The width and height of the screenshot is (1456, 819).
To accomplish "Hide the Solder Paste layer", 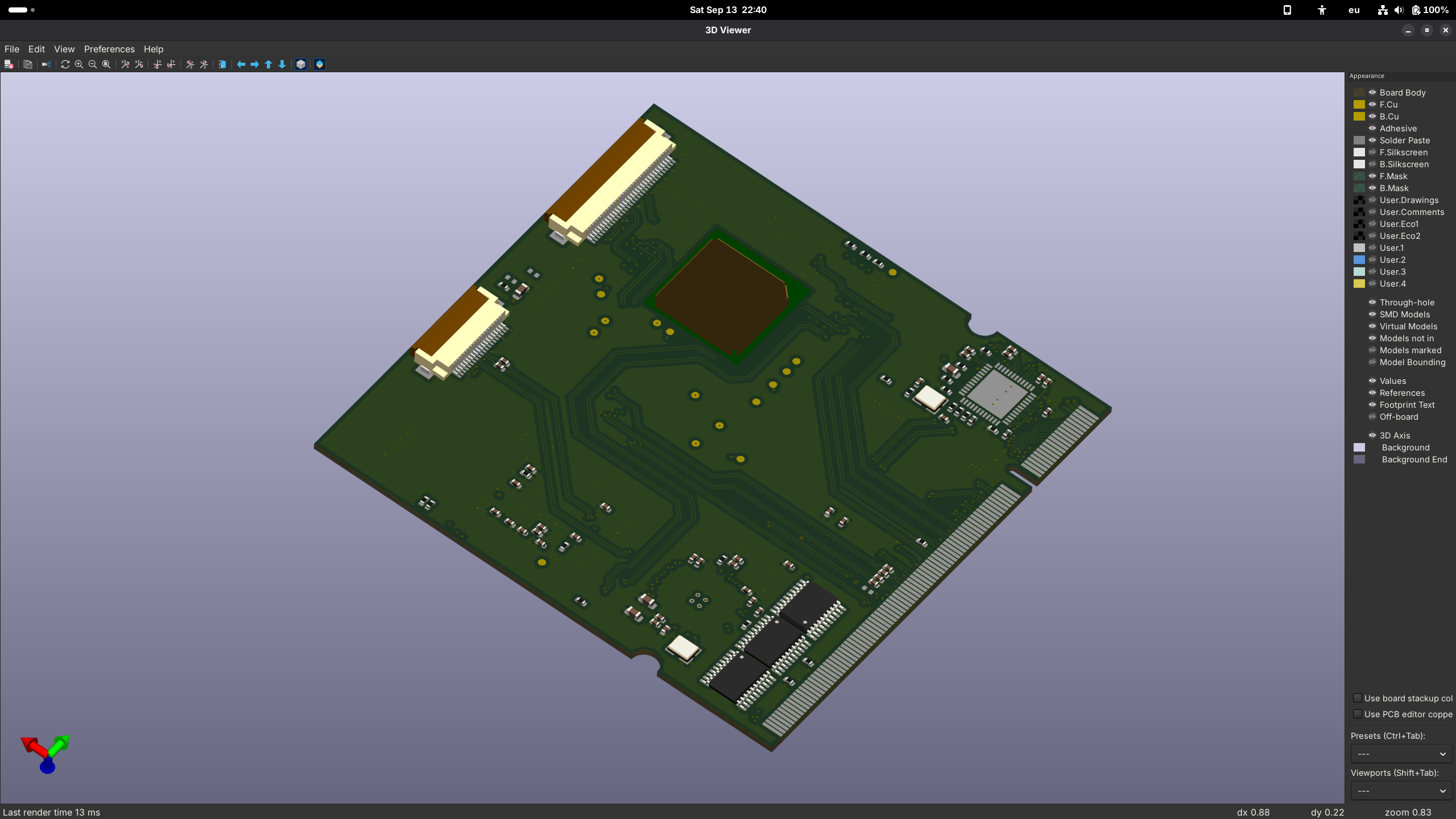I will (x=1372, y=140).
